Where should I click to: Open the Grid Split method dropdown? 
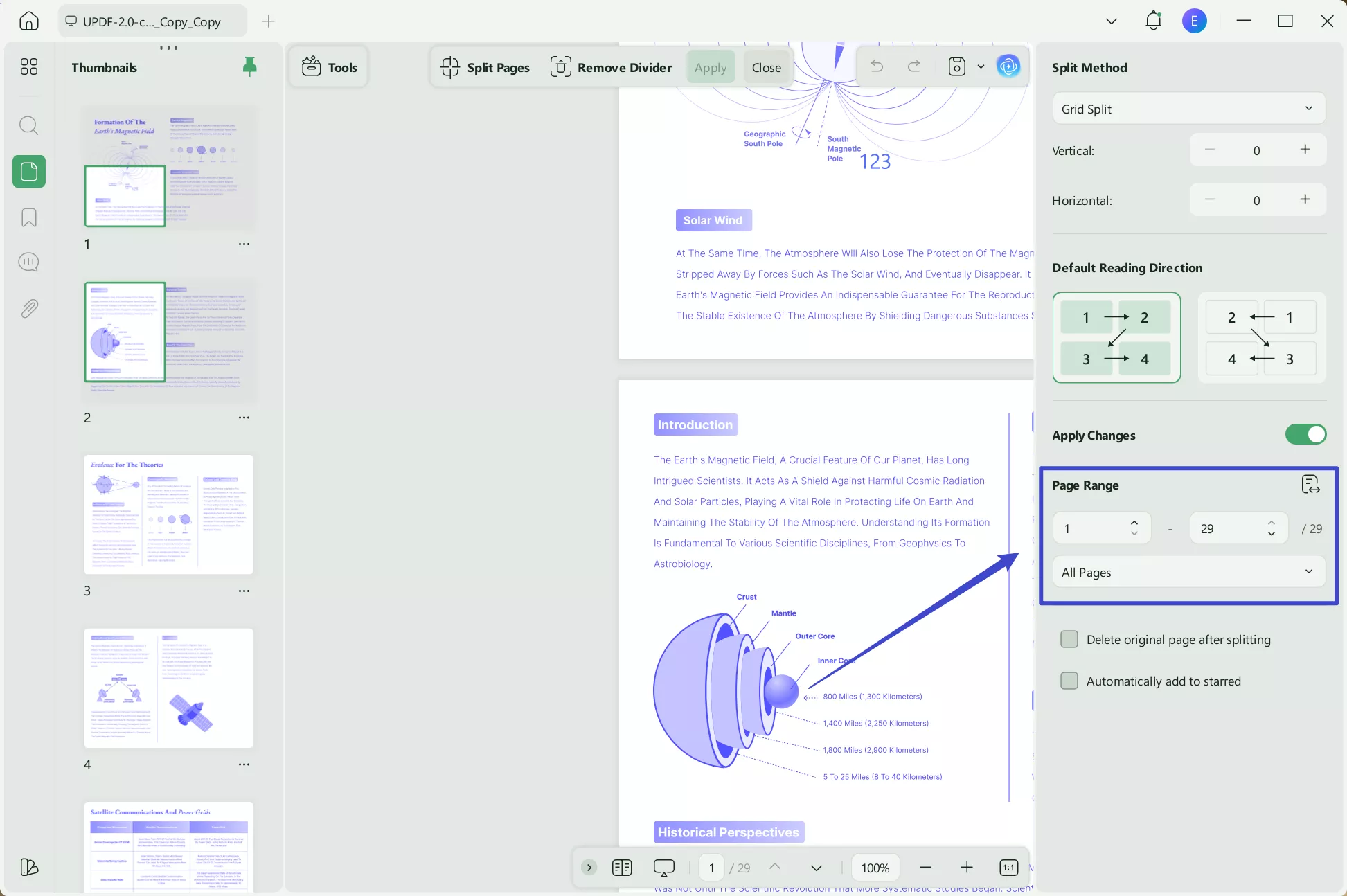coord(1188,109)
